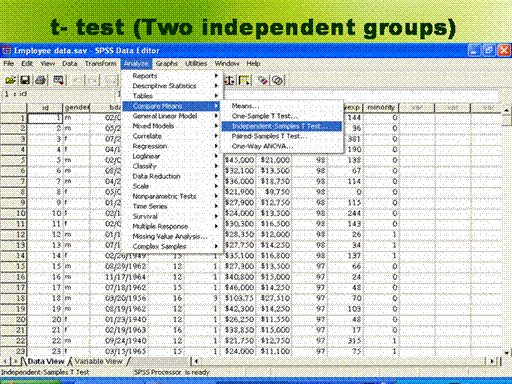Click row header number 14
The width and height of the screenshot is (512, 384).
13,256
